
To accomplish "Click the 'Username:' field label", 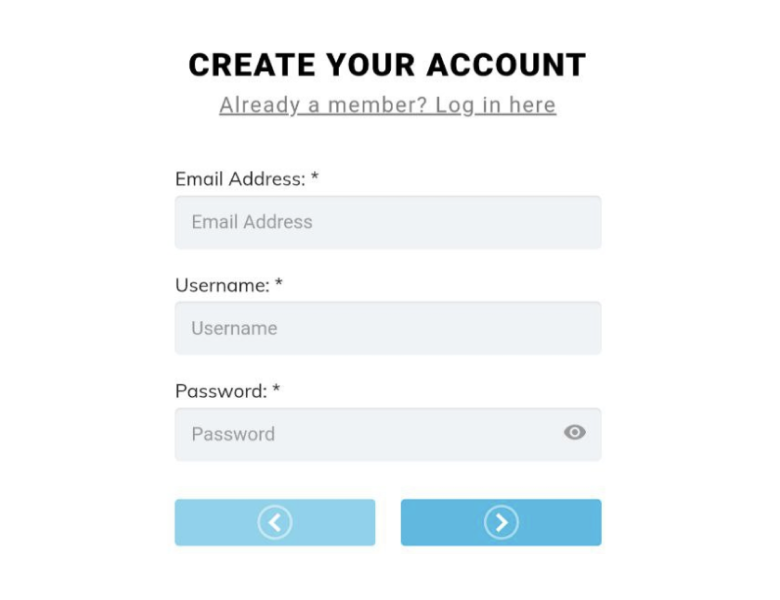I will (222, 285).
